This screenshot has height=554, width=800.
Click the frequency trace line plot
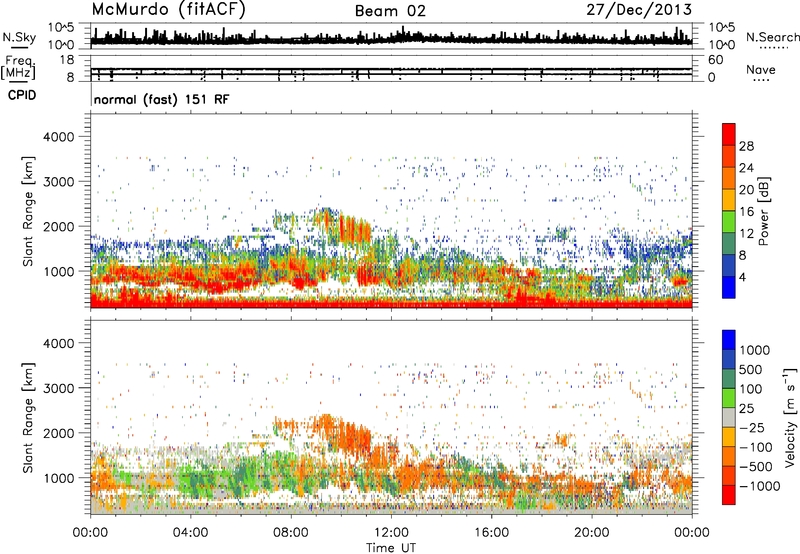pos(391,68)
